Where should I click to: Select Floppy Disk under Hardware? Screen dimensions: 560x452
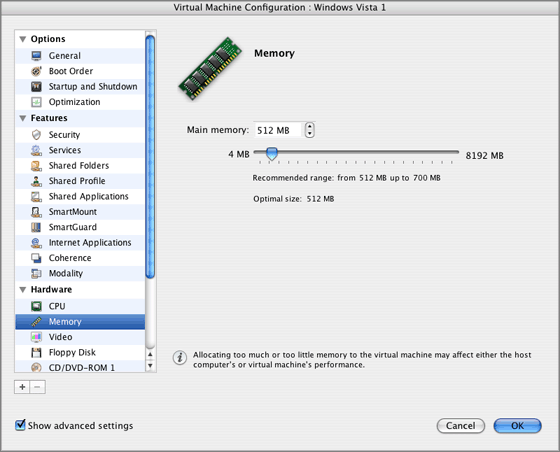[80, 353]
